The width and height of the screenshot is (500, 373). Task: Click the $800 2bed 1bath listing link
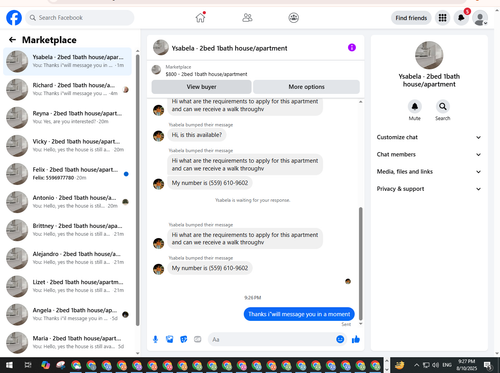(x=206, y=74)
